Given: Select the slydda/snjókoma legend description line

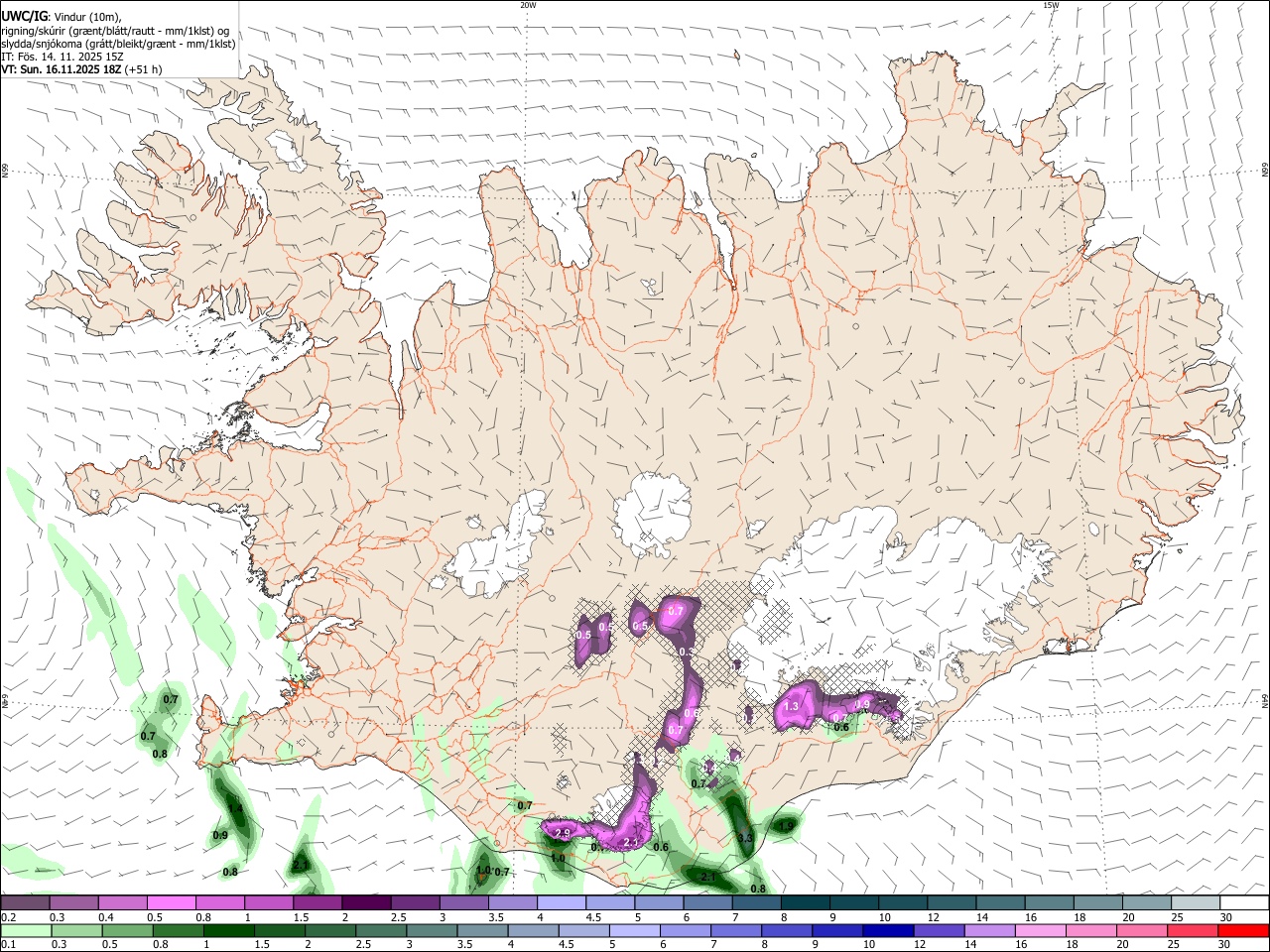Looking at the screenshot, I should coord(118,44).
